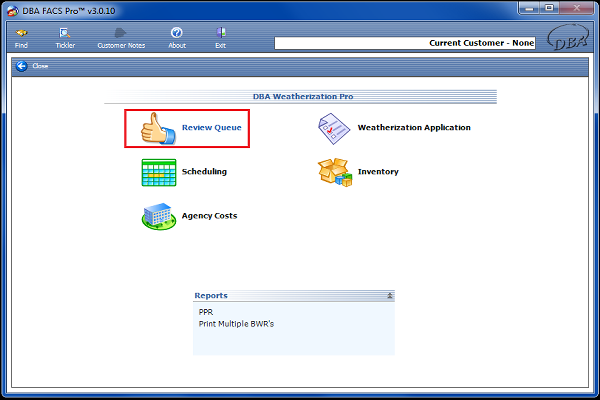Show the About help icon

tap(176, 33)
